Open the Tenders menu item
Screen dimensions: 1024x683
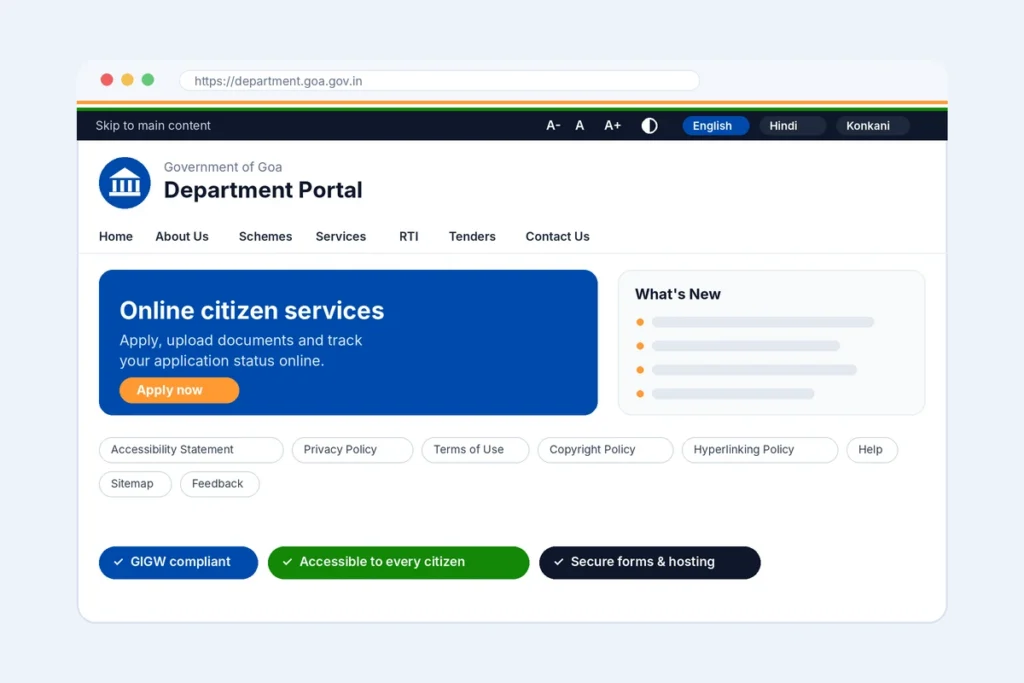[x=472, y=236]
